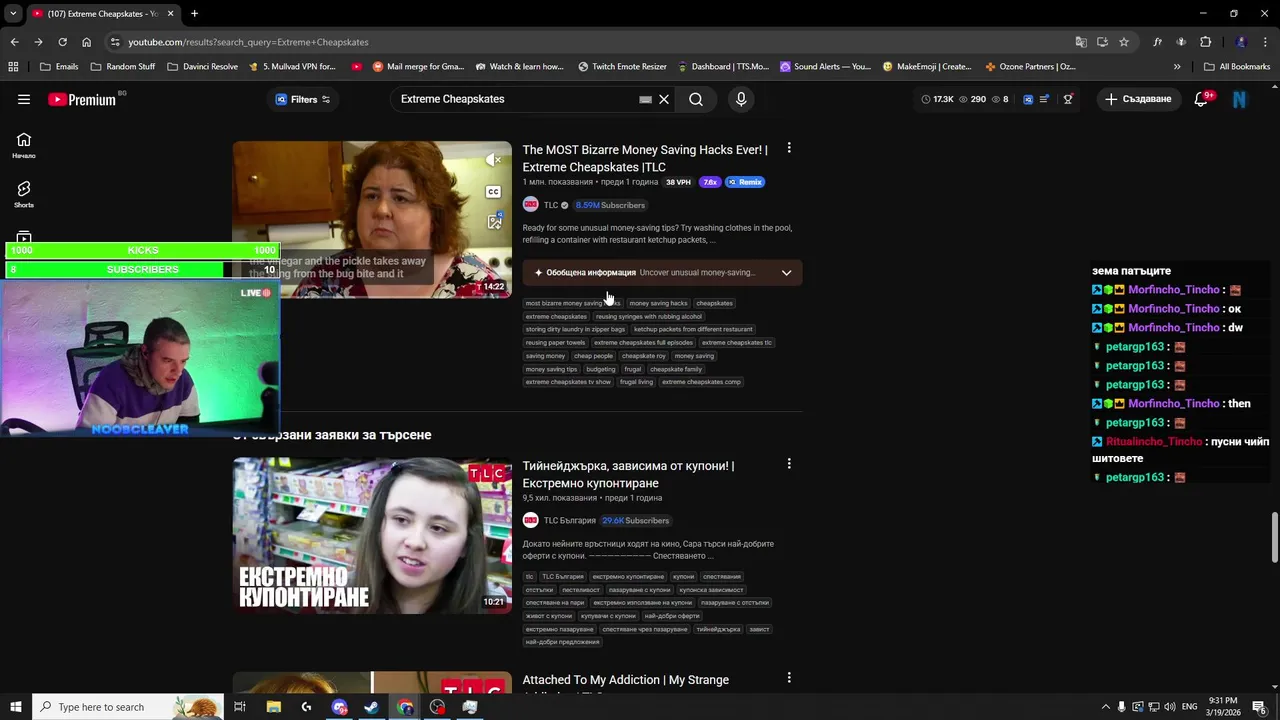Open volume control in system tray
The height and width of the screenshot is (720, 1280).
pos(1169,707)
